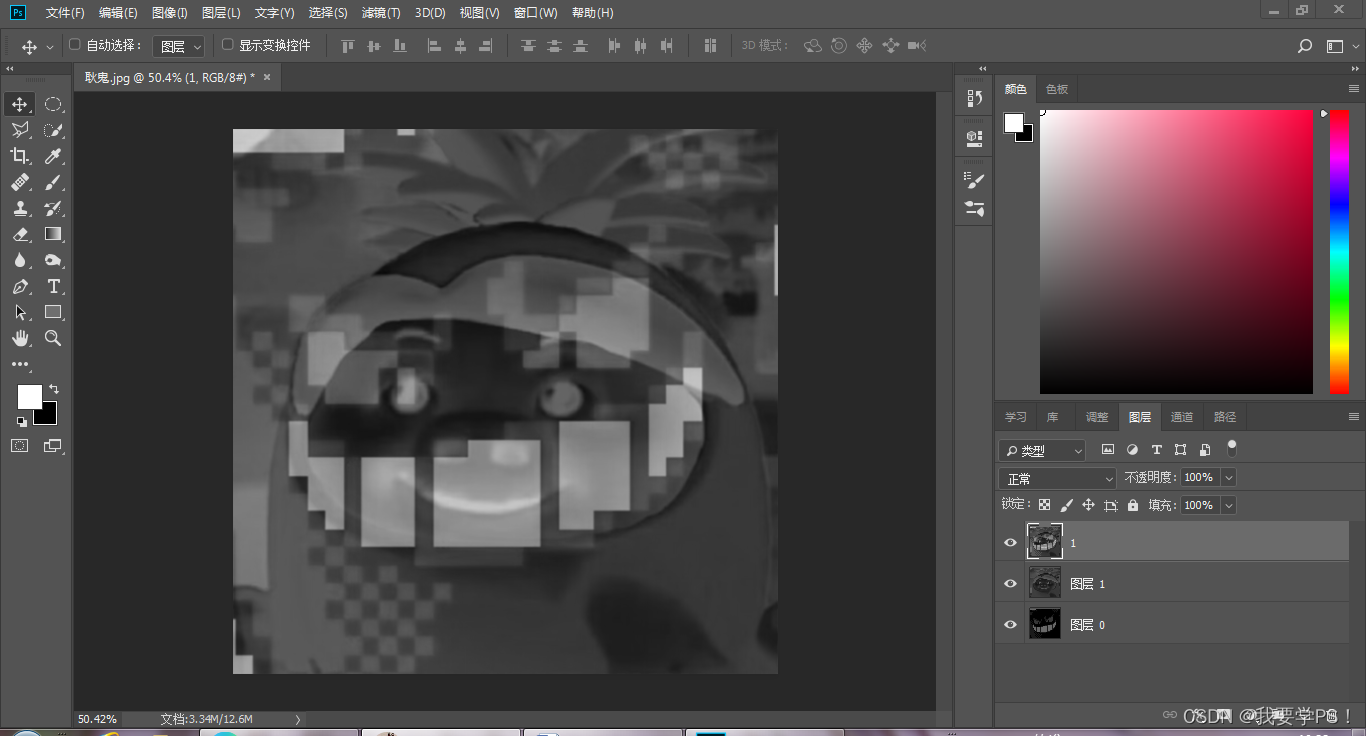The image size is (1366, 736).
Task: Select the History Brush tool
Action: click(x=53, y=208)
